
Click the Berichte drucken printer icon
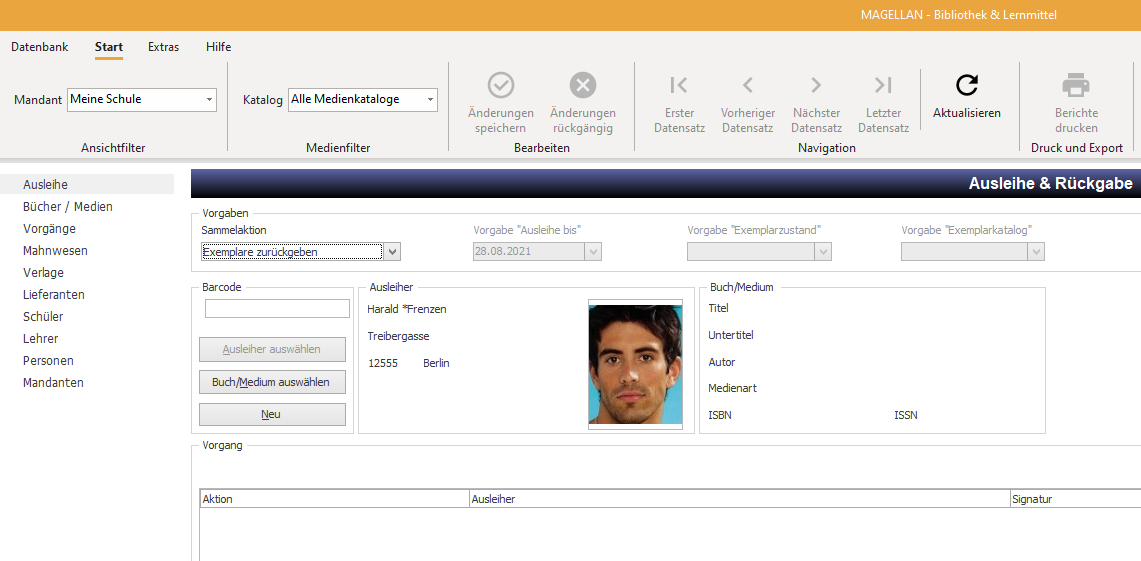tap(1076, 85)
